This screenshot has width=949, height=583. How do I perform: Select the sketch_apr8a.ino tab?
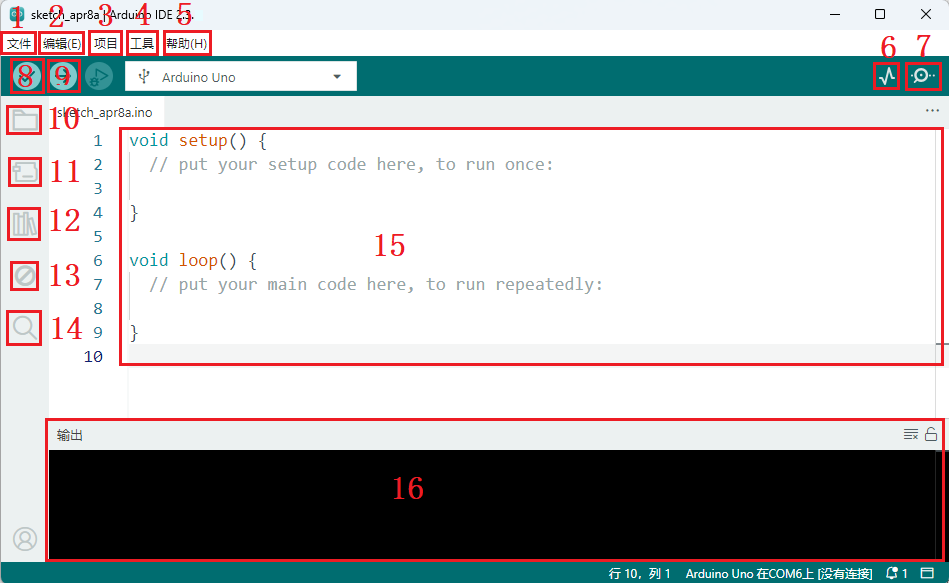click(105, 113)
